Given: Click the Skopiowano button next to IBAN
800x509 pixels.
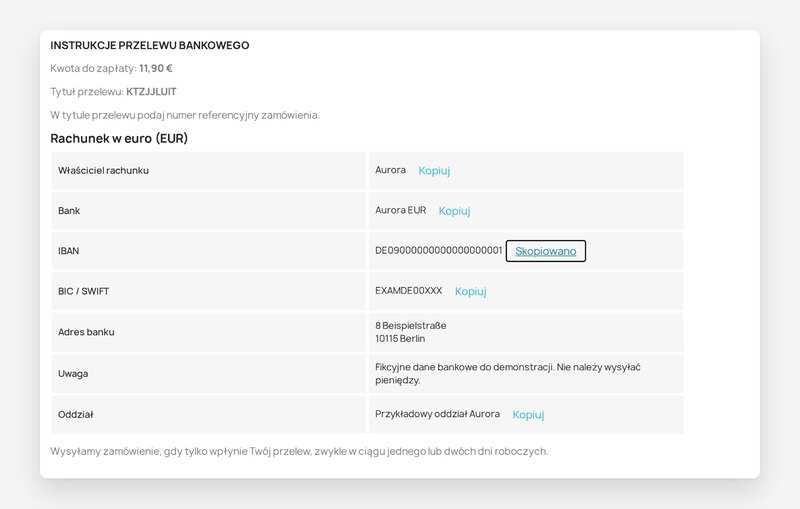Looking at the screenshot, I should tap(545, 251).
